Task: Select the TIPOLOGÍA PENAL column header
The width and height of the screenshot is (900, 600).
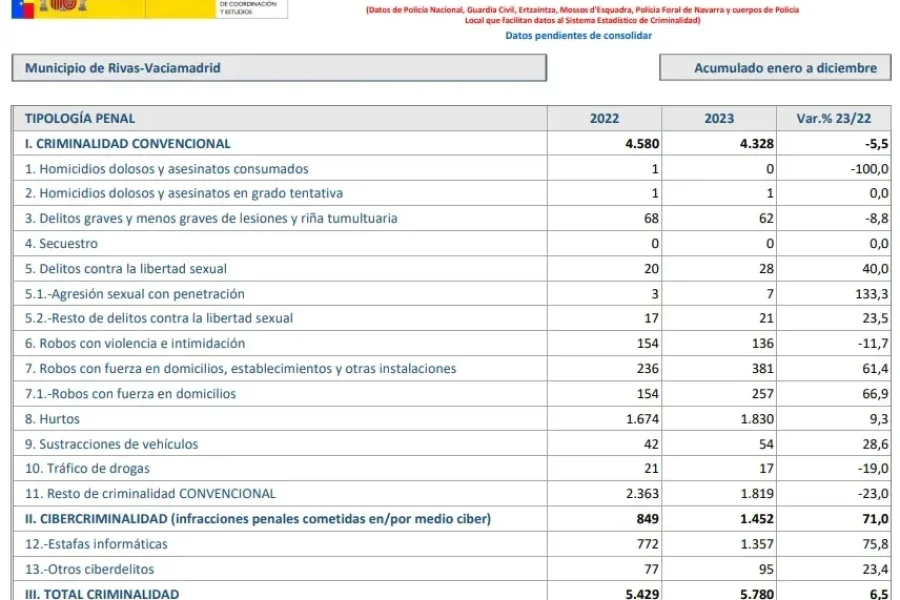Action: coord(80,118)
